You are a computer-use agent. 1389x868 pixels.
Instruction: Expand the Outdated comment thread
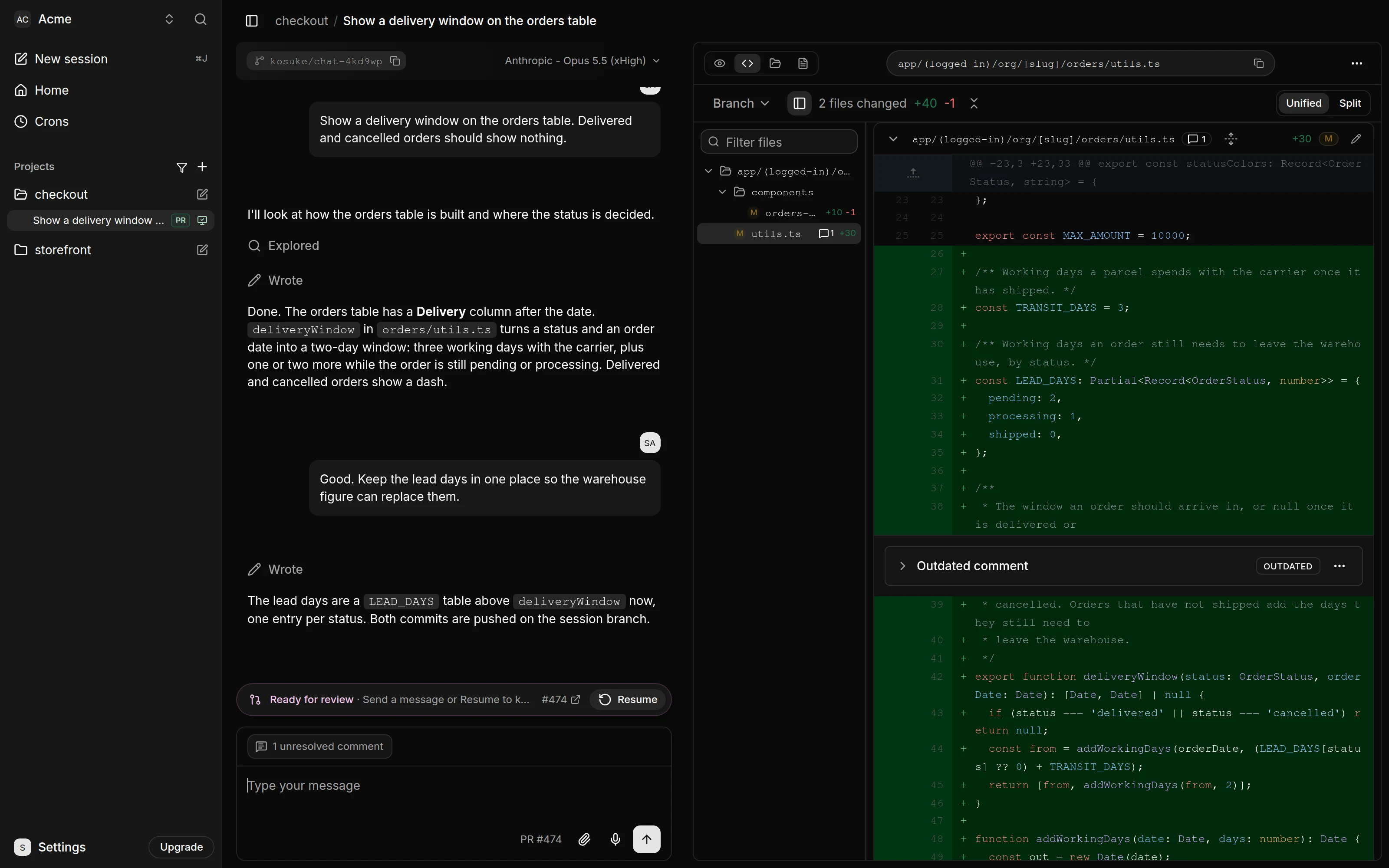(902, 566)
